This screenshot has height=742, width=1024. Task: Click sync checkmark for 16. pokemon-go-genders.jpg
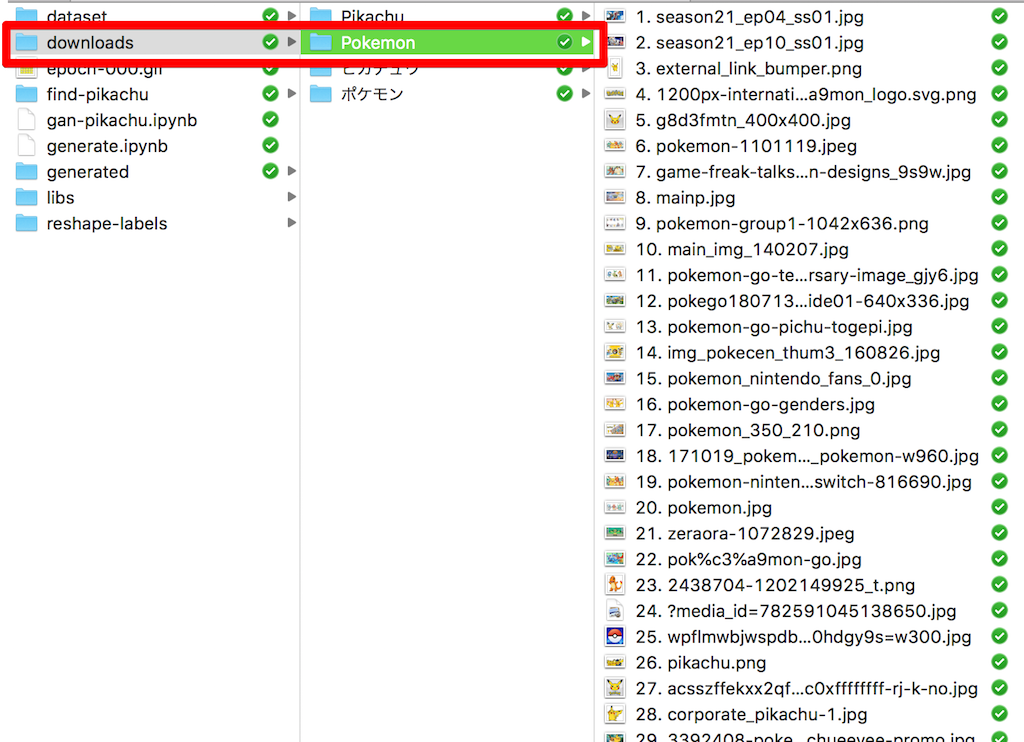tap(999, 404)
